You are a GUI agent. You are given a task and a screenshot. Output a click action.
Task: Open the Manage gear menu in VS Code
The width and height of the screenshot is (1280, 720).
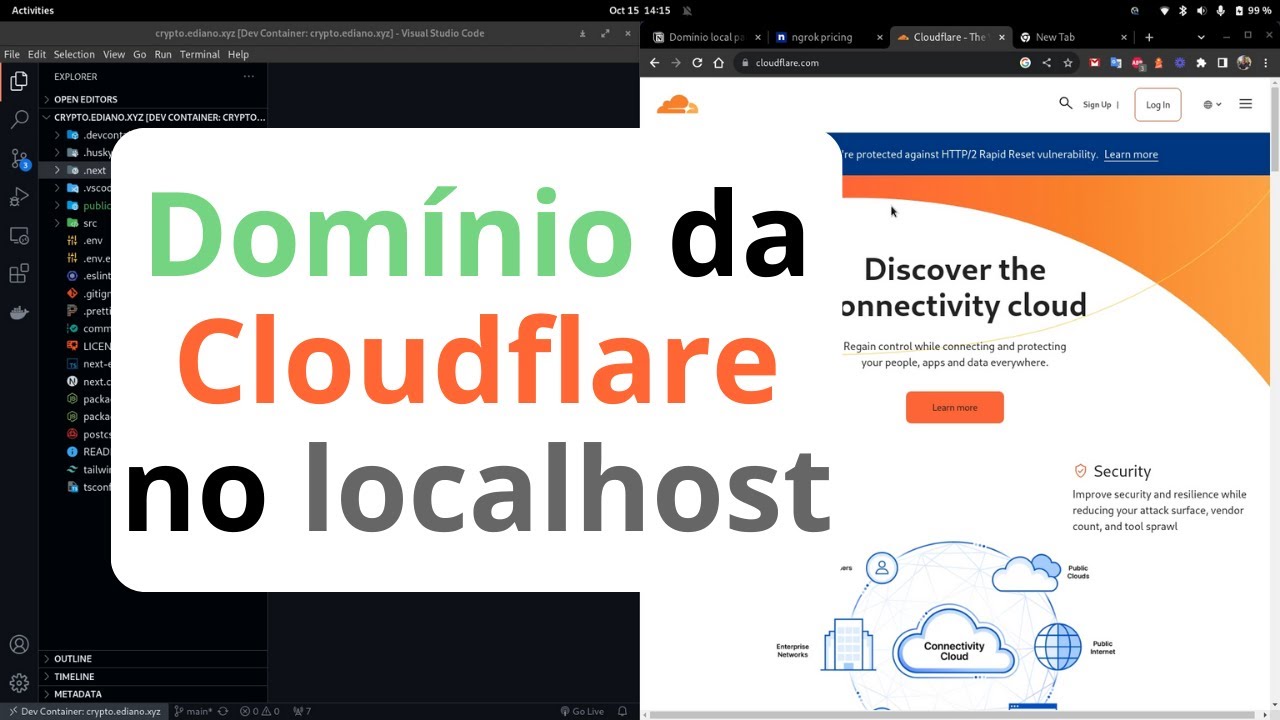click(x=19, y=683)
